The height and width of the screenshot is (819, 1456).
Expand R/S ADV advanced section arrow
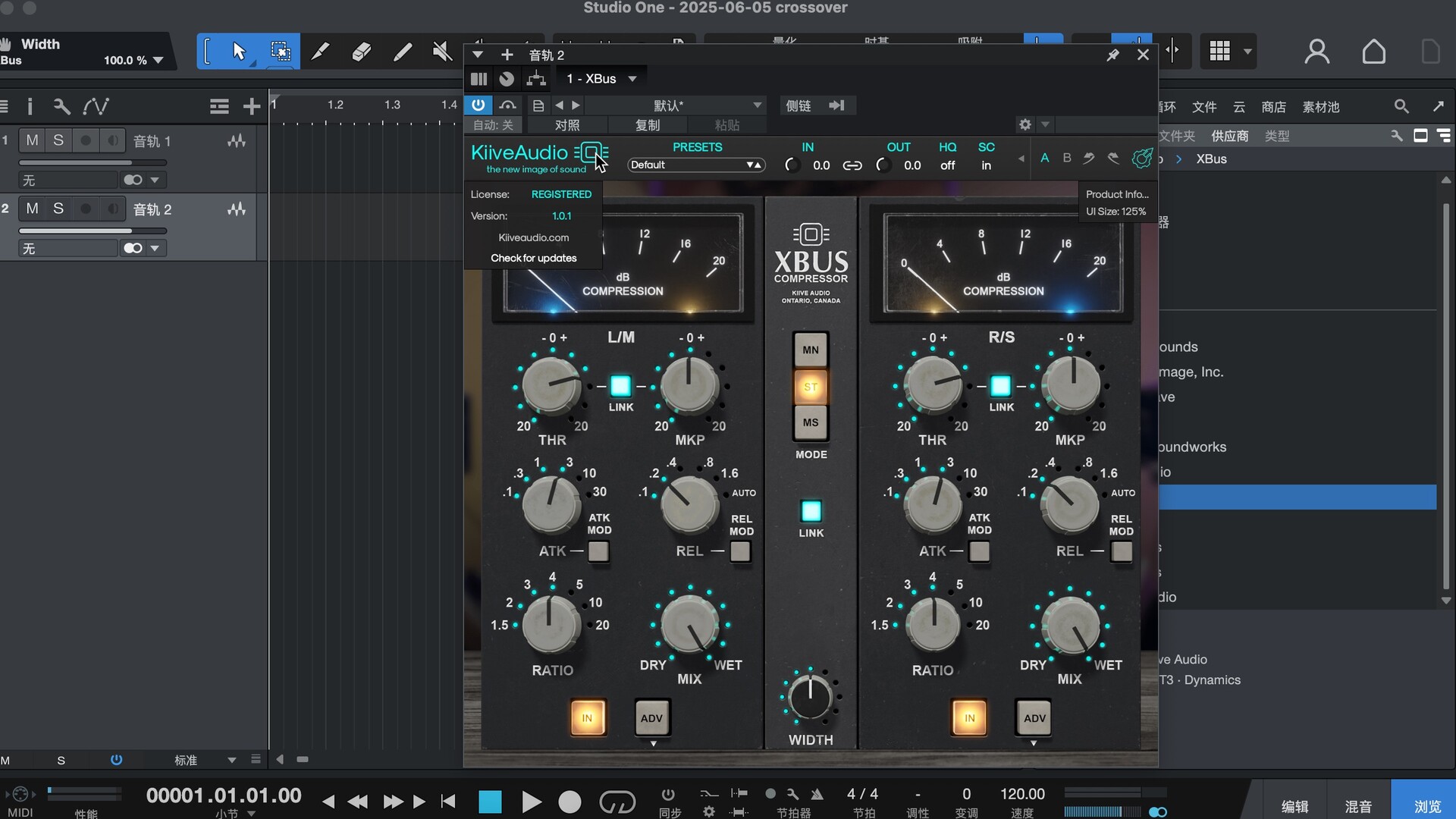[1034, 744]
